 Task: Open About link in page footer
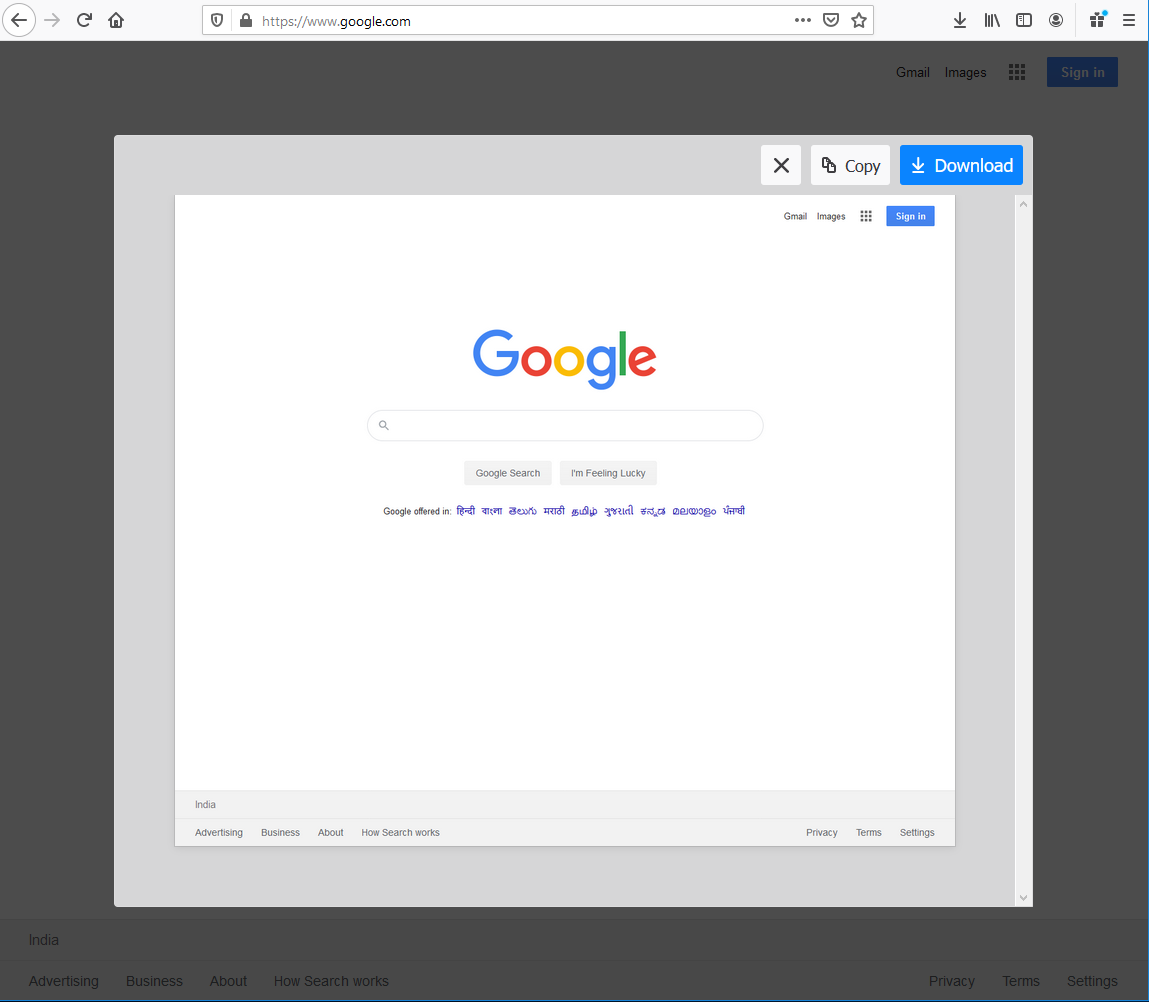pyautogui.click(x=229, y=981)
